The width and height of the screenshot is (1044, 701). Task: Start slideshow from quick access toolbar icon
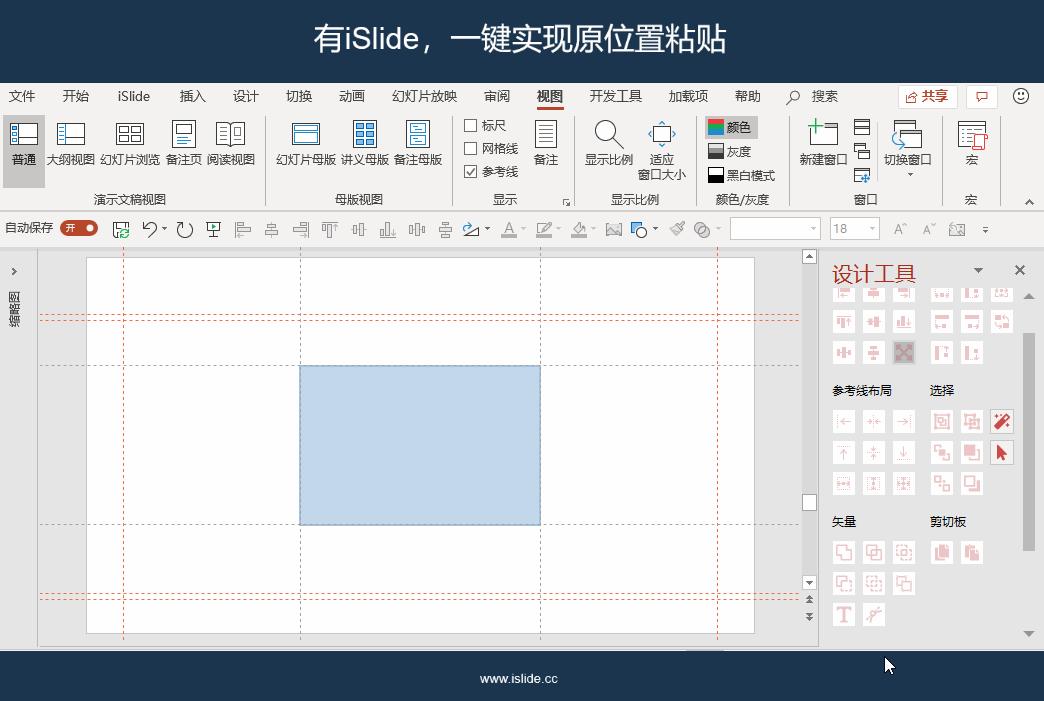214,230
